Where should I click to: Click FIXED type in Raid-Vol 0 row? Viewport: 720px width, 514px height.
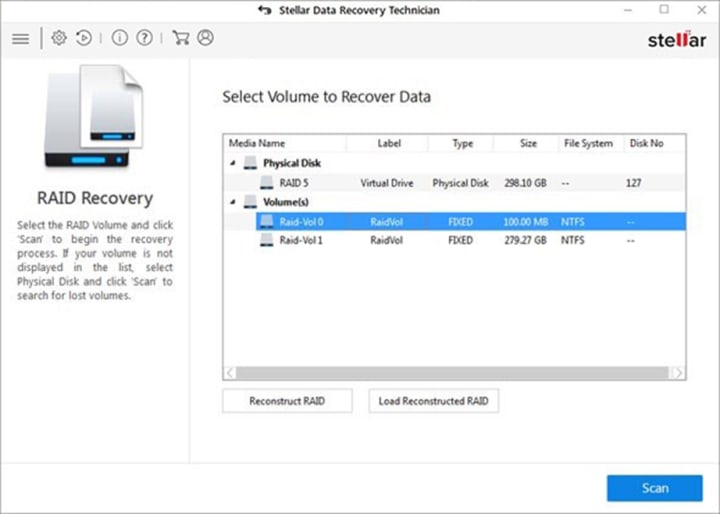click(x=460, y=222)
